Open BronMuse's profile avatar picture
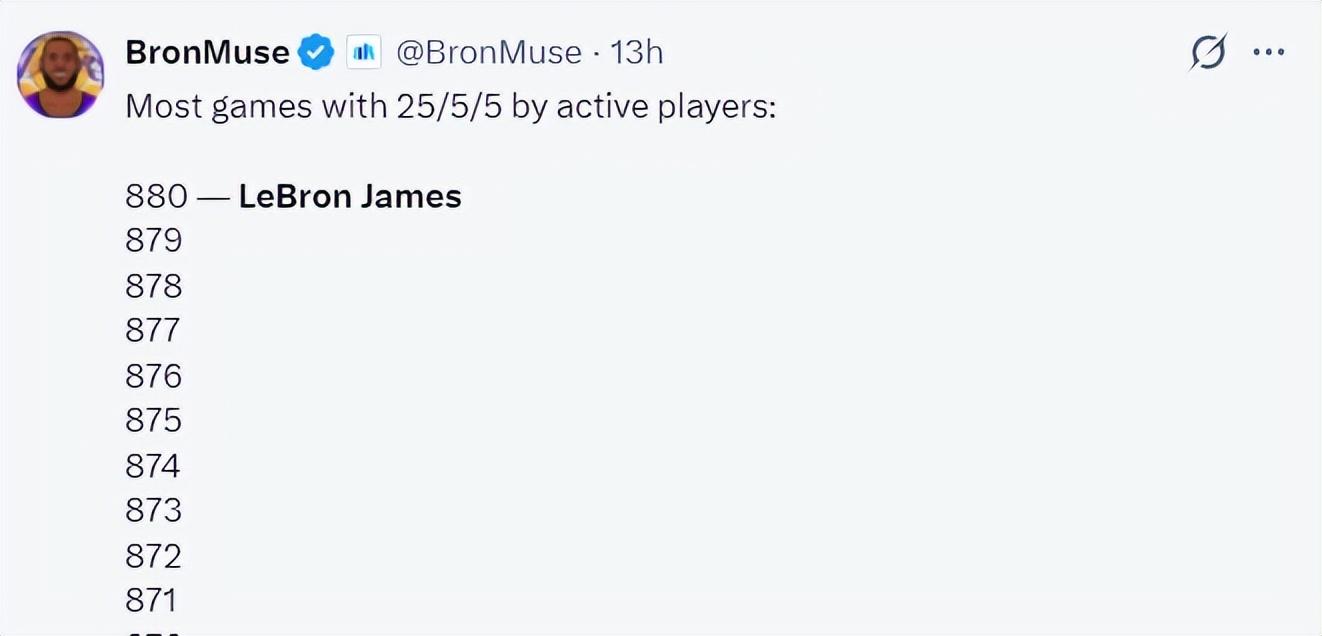1322x636 pixels. point(60,75)
